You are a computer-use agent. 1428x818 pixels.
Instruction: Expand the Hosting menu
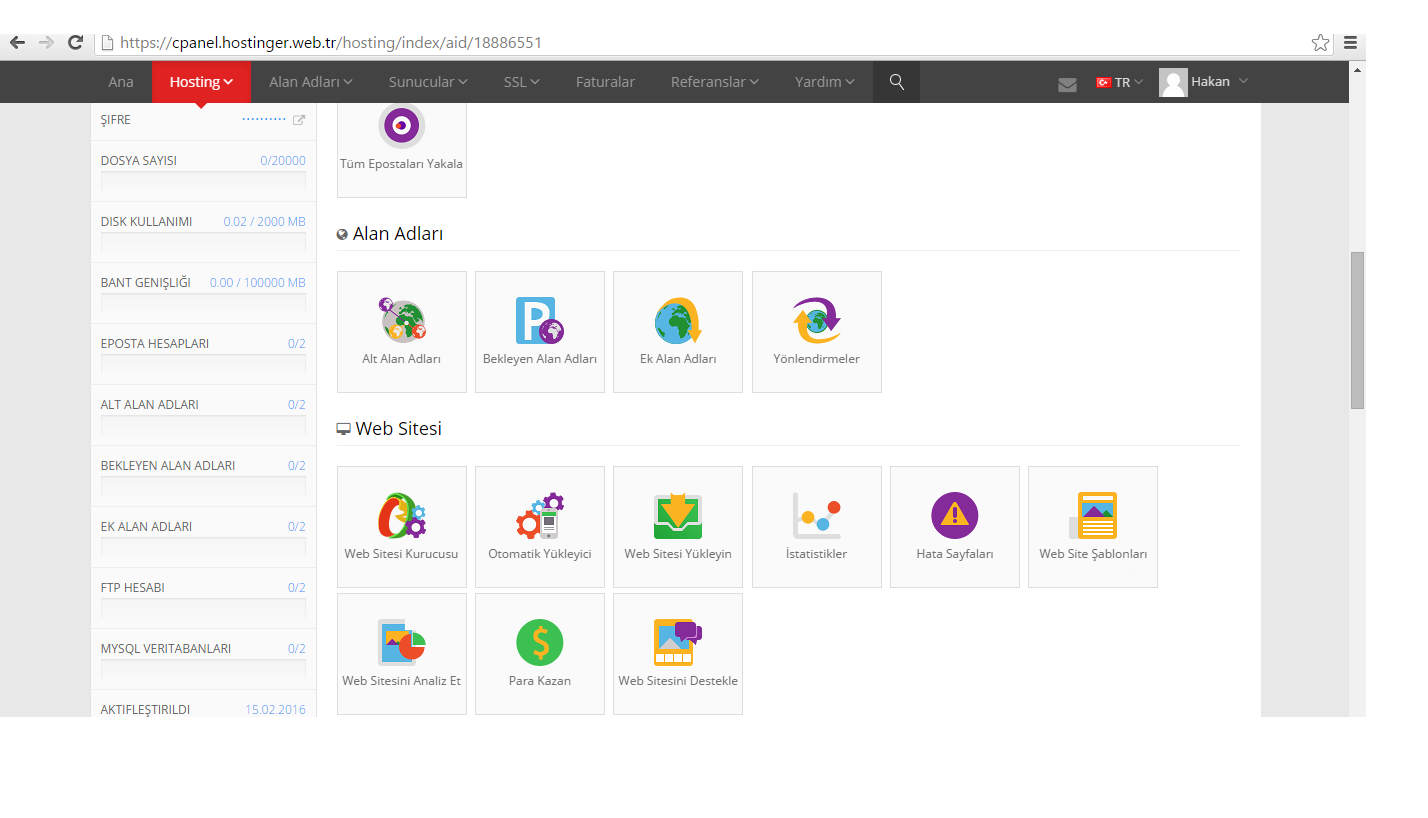(x=201, y=82)
